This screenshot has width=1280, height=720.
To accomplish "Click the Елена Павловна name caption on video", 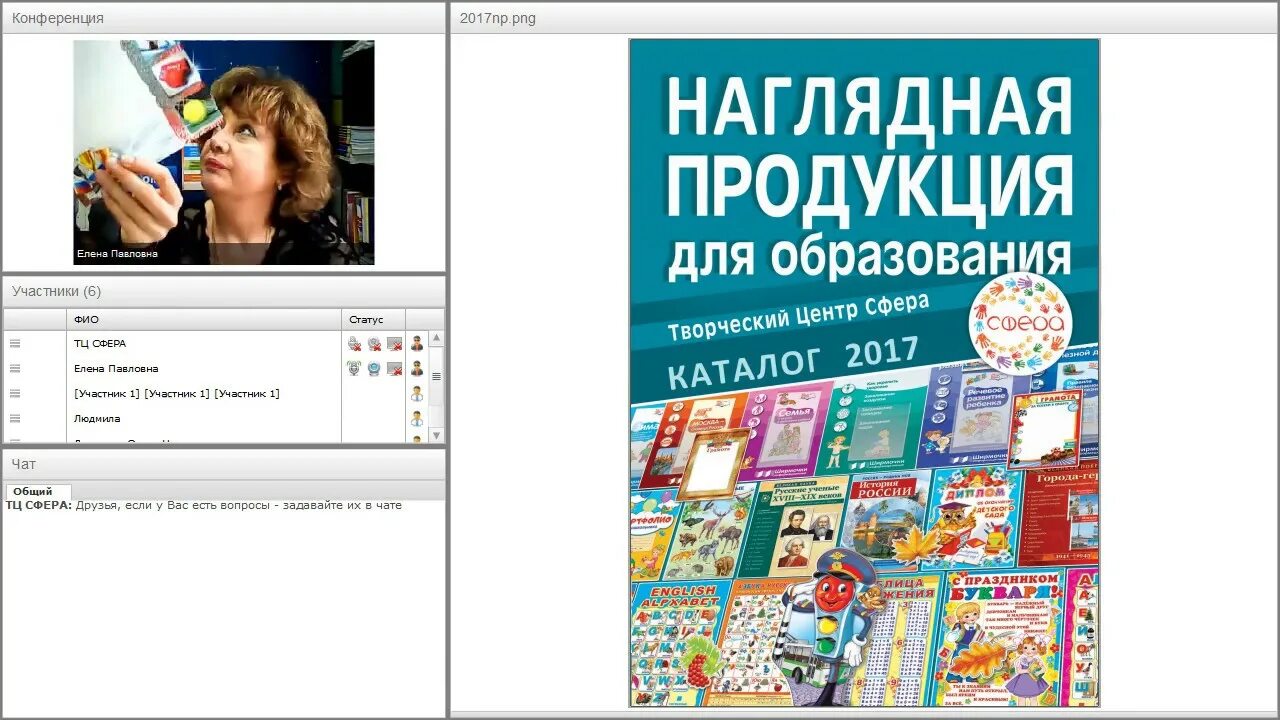I will (117, 254).
